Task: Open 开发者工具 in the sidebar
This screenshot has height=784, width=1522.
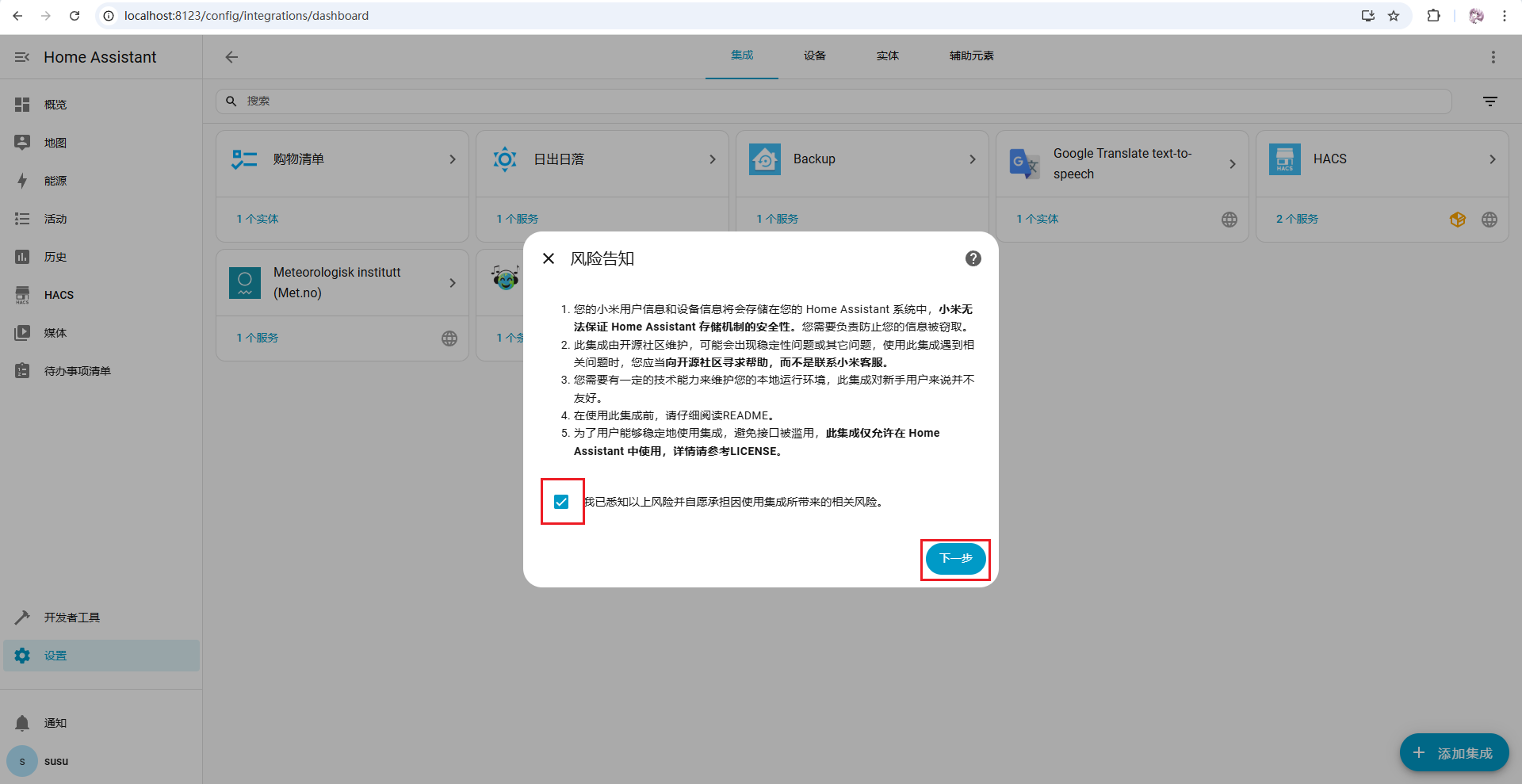Action: (x=71, y=618)
